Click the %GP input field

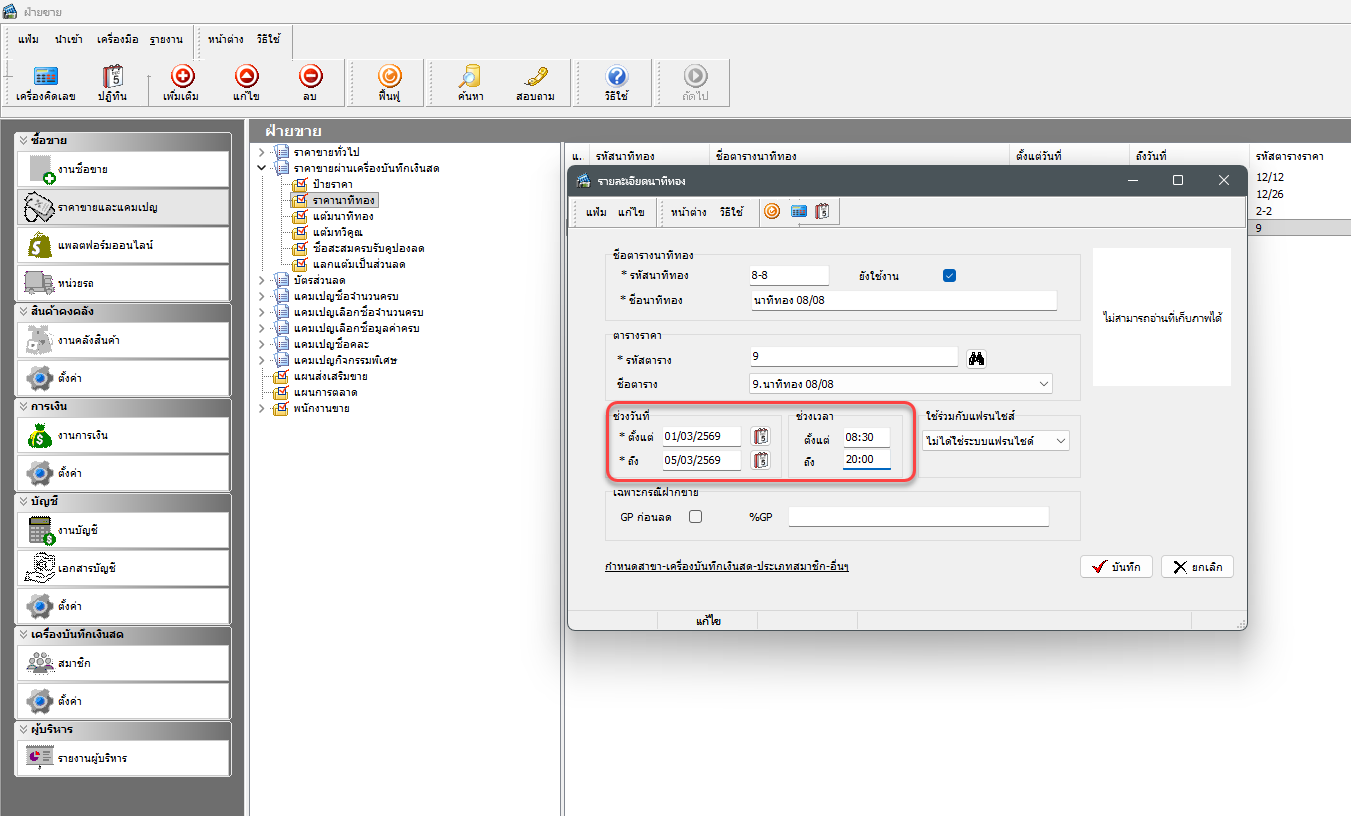coord(918,517)
